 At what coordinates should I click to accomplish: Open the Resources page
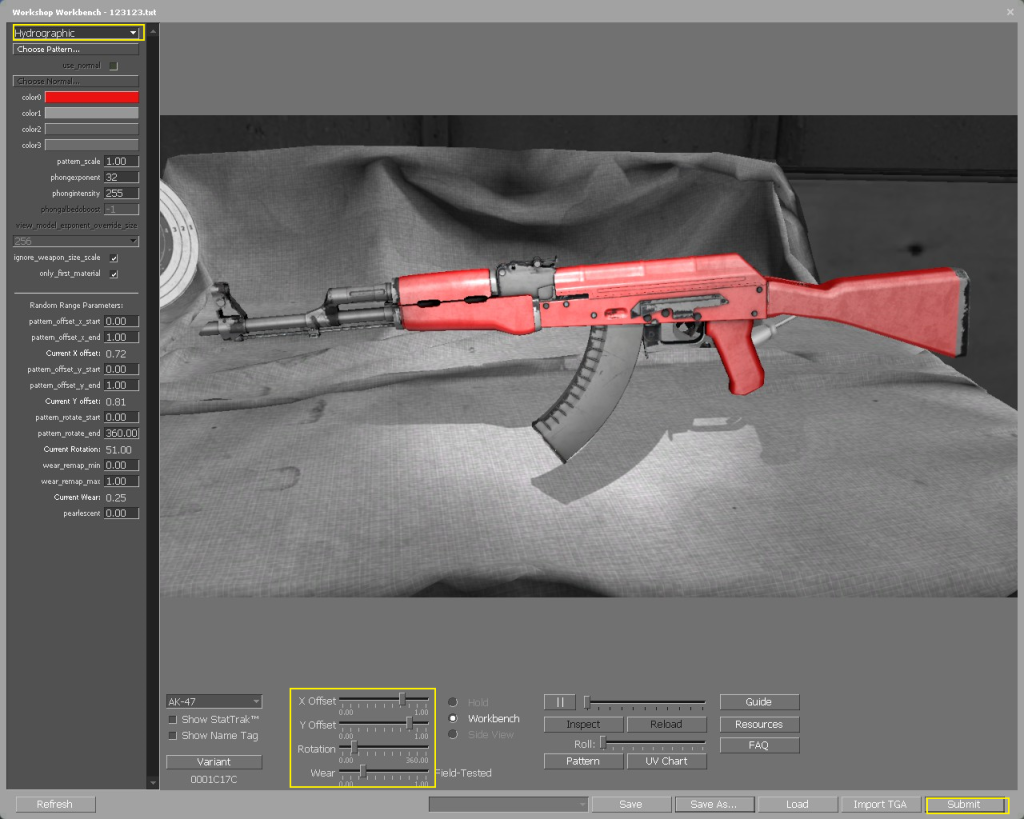[759, 723]
